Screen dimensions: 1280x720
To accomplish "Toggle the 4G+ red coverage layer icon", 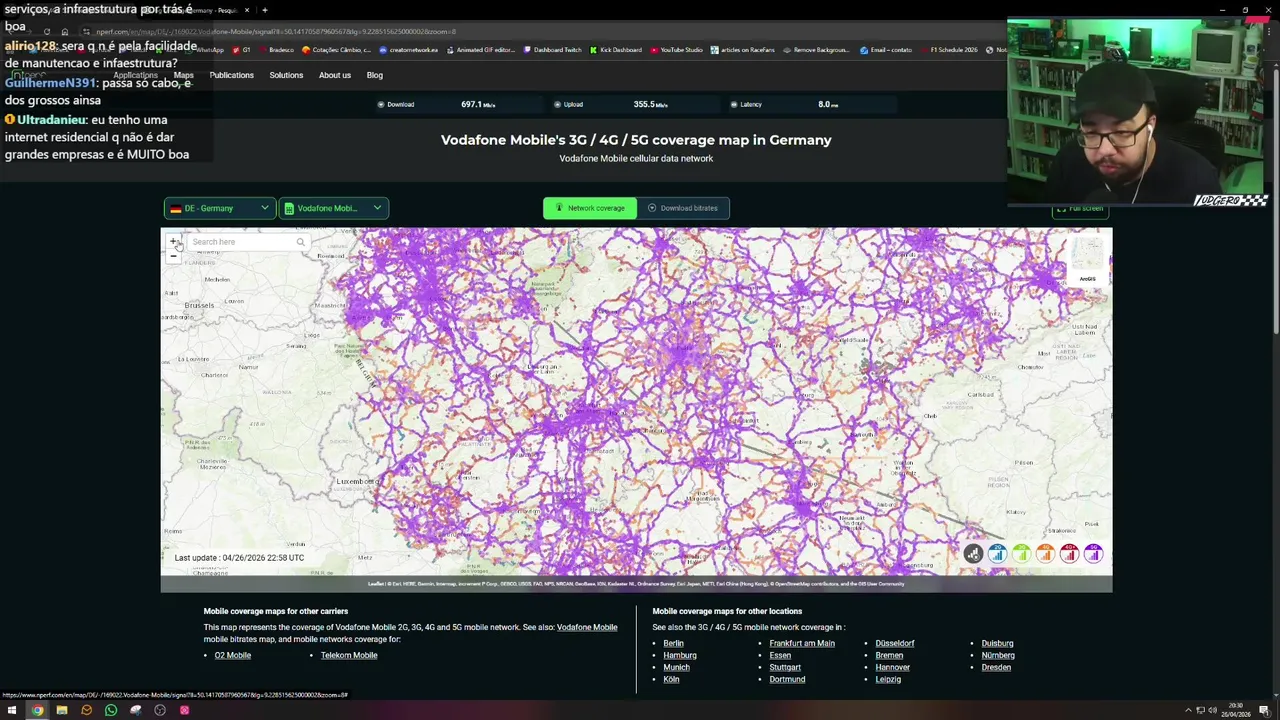I will point(1069,553).
